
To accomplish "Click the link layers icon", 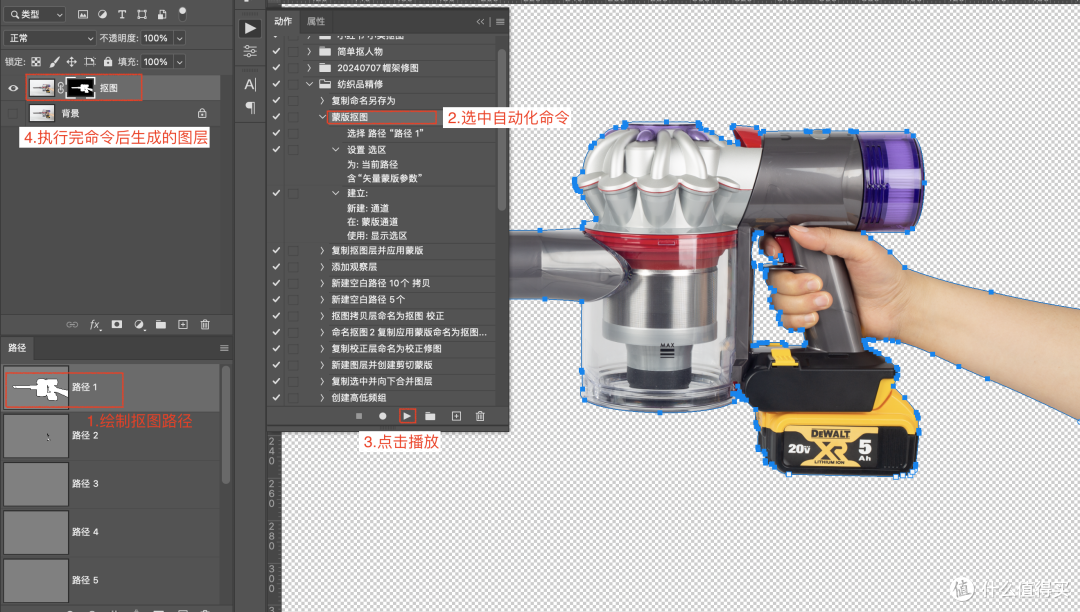I will click(x=72, y=324).
